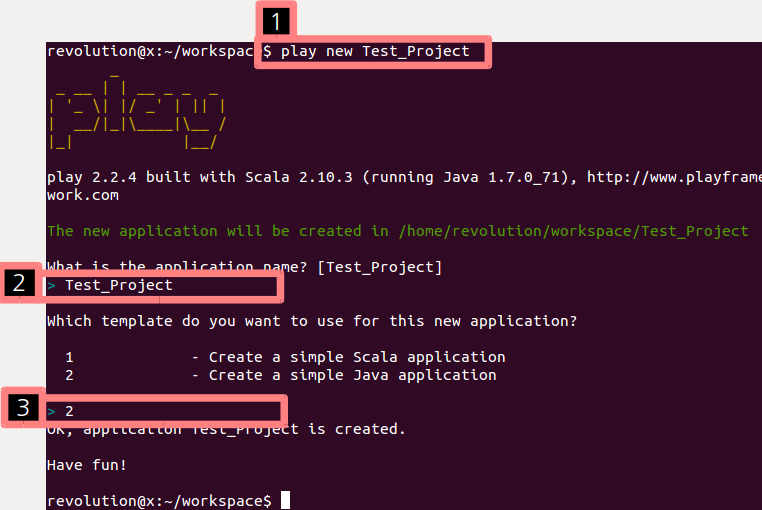Click the terminal cursor block at the bottom prompt
The width and height of the screenshot is (762, 510).
tap(285, 500)
